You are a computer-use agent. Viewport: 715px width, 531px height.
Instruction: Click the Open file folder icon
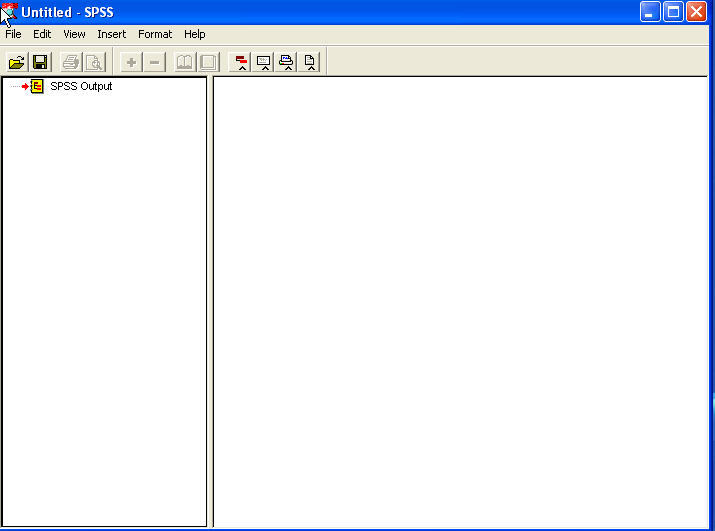16,62
